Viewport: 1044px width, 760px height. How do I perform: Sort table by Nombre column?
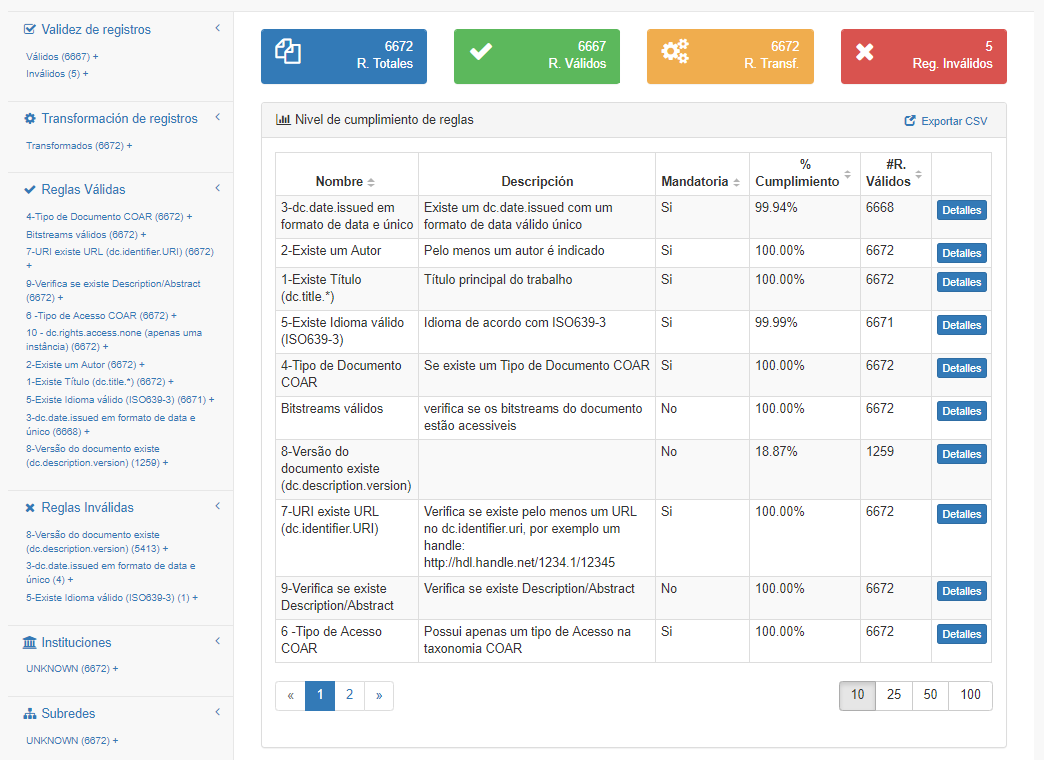371,182
